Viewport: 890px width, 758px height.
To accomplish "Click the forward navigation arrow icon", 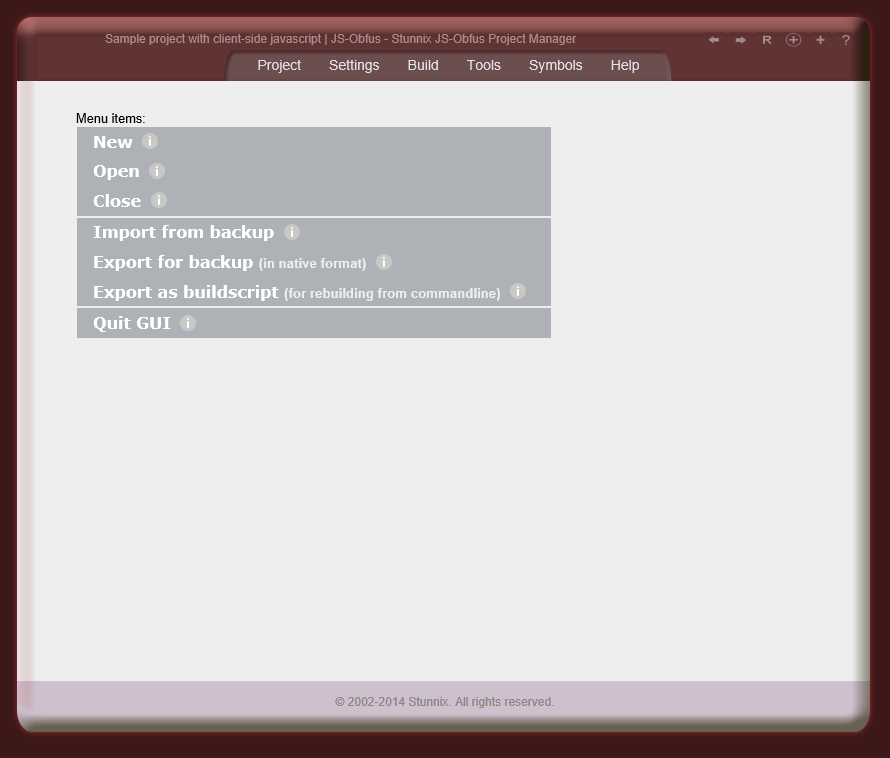I will click(740, 39).
